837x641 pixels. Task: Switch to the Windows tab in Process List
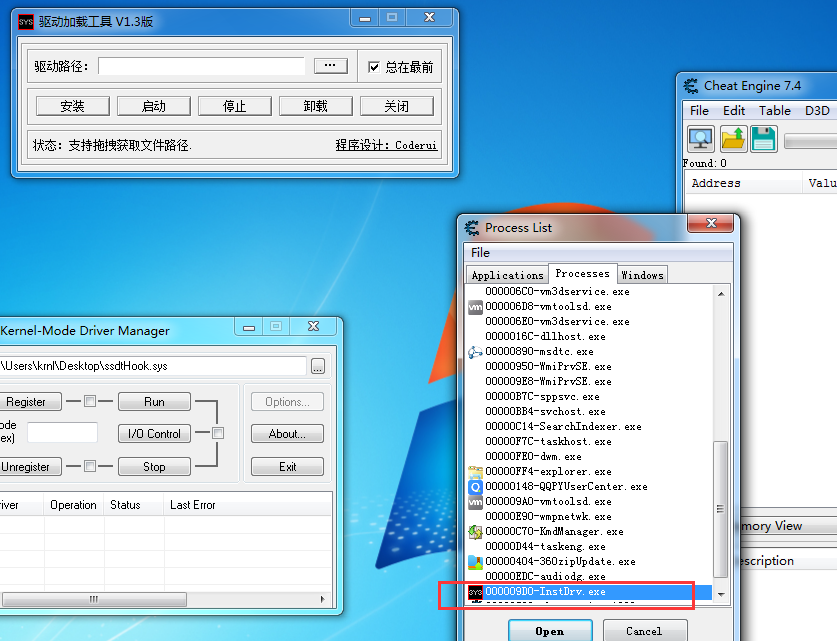(x=641, y=275)
